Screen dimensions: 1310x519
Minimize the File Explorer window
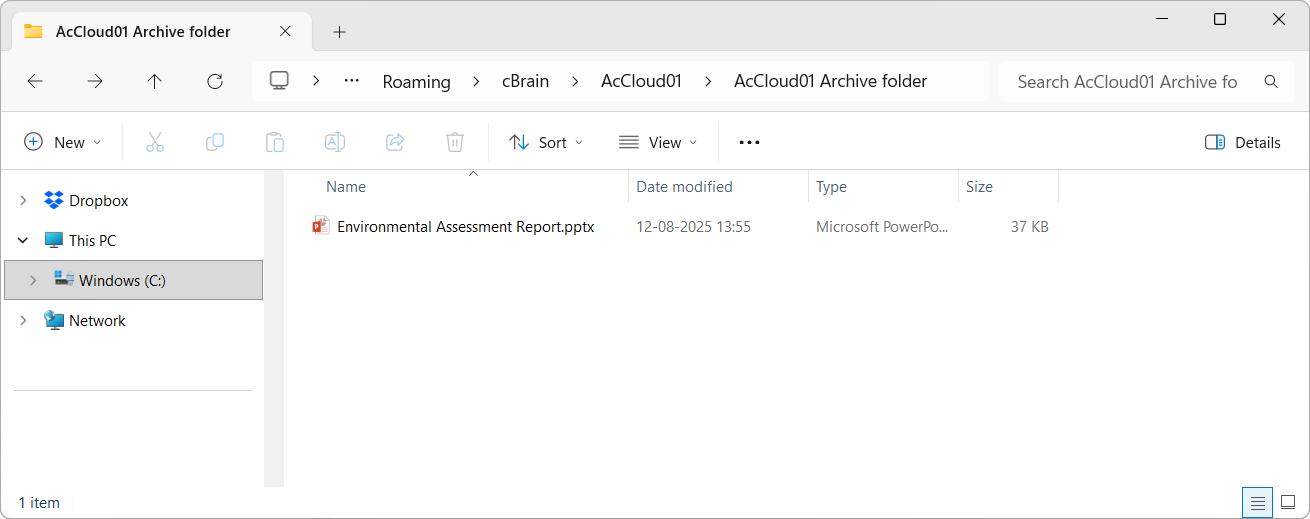[1161, 19]
